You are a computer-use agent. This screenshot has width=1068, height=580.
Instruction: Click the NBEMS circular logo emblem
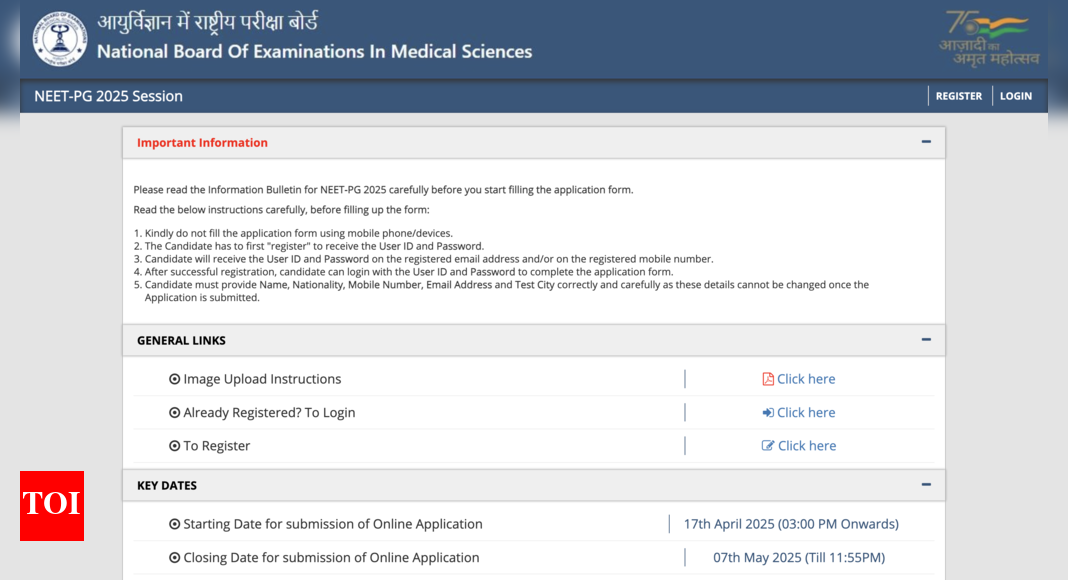(61, 39)
